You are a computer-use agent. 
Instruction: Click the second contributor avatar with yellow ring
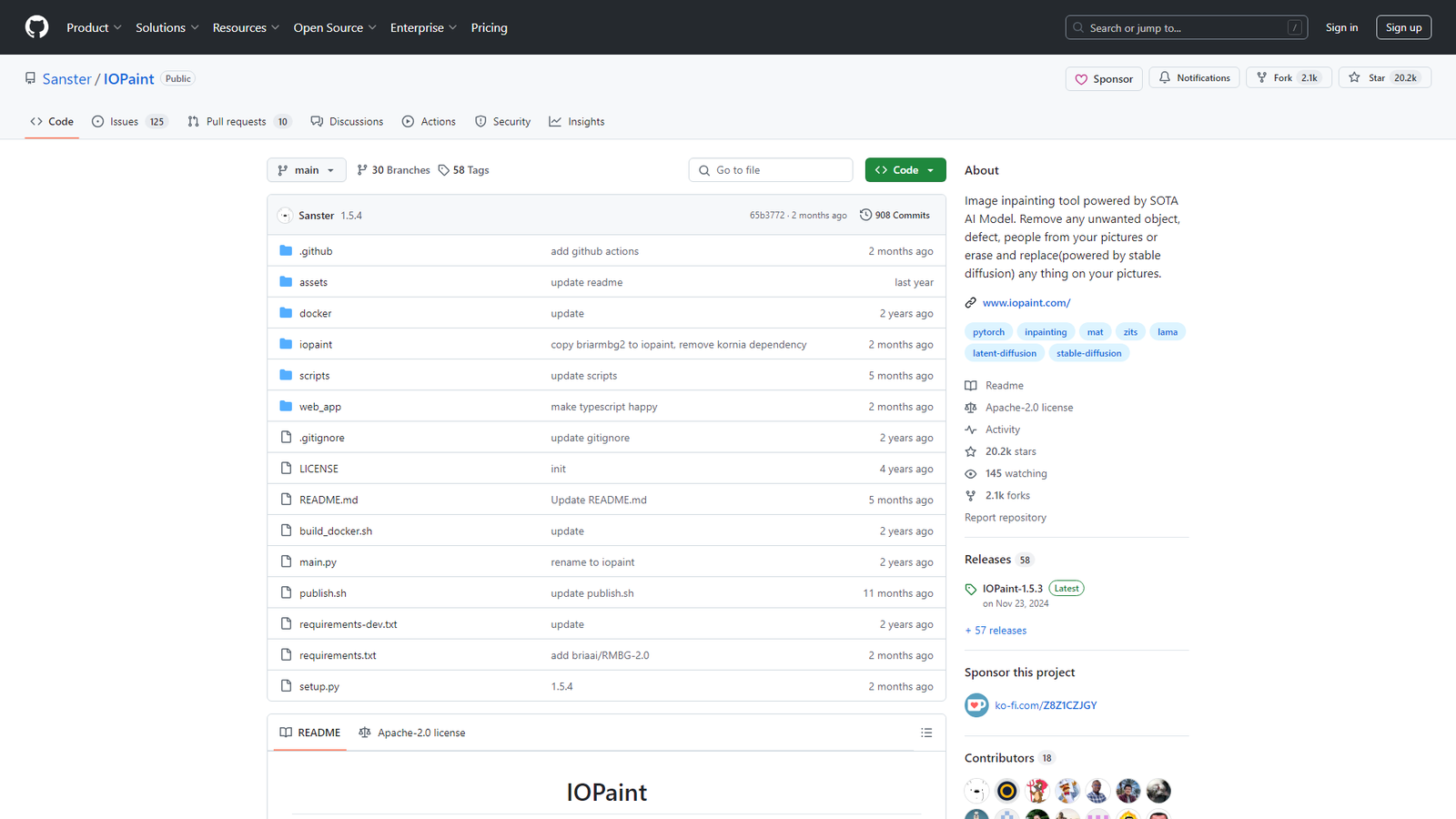click(x=1006, y=791)
